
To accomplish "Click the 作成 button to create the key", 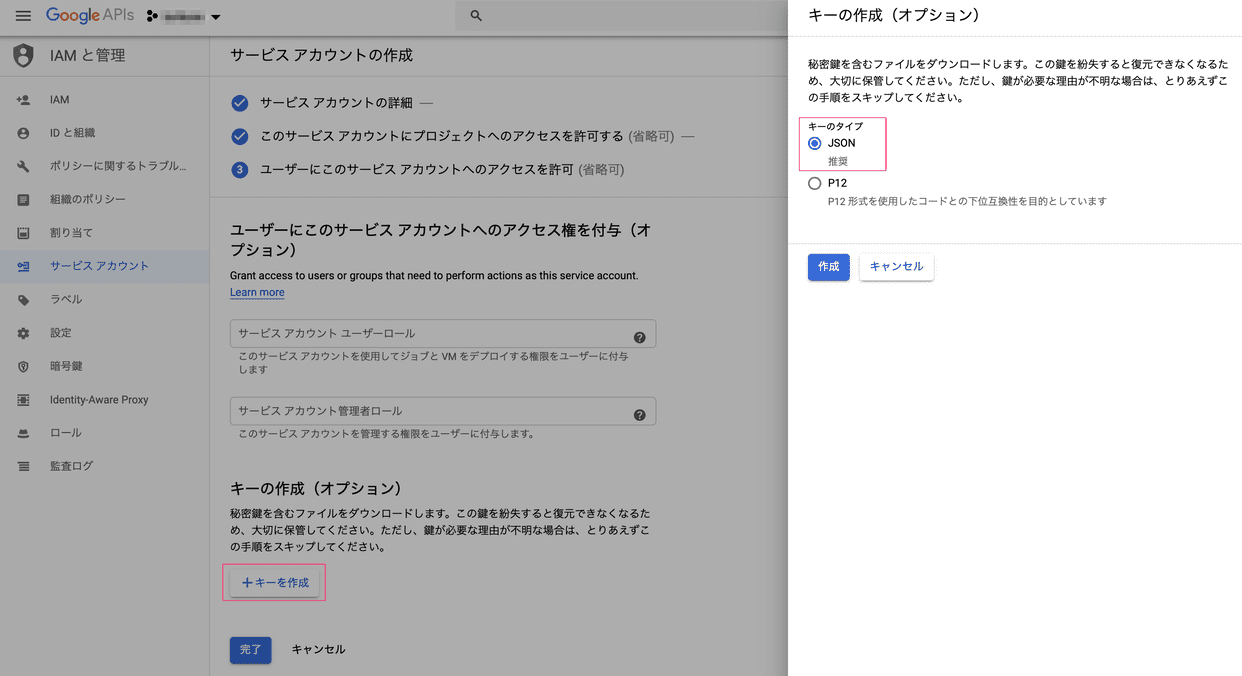I will coord(828,266).
